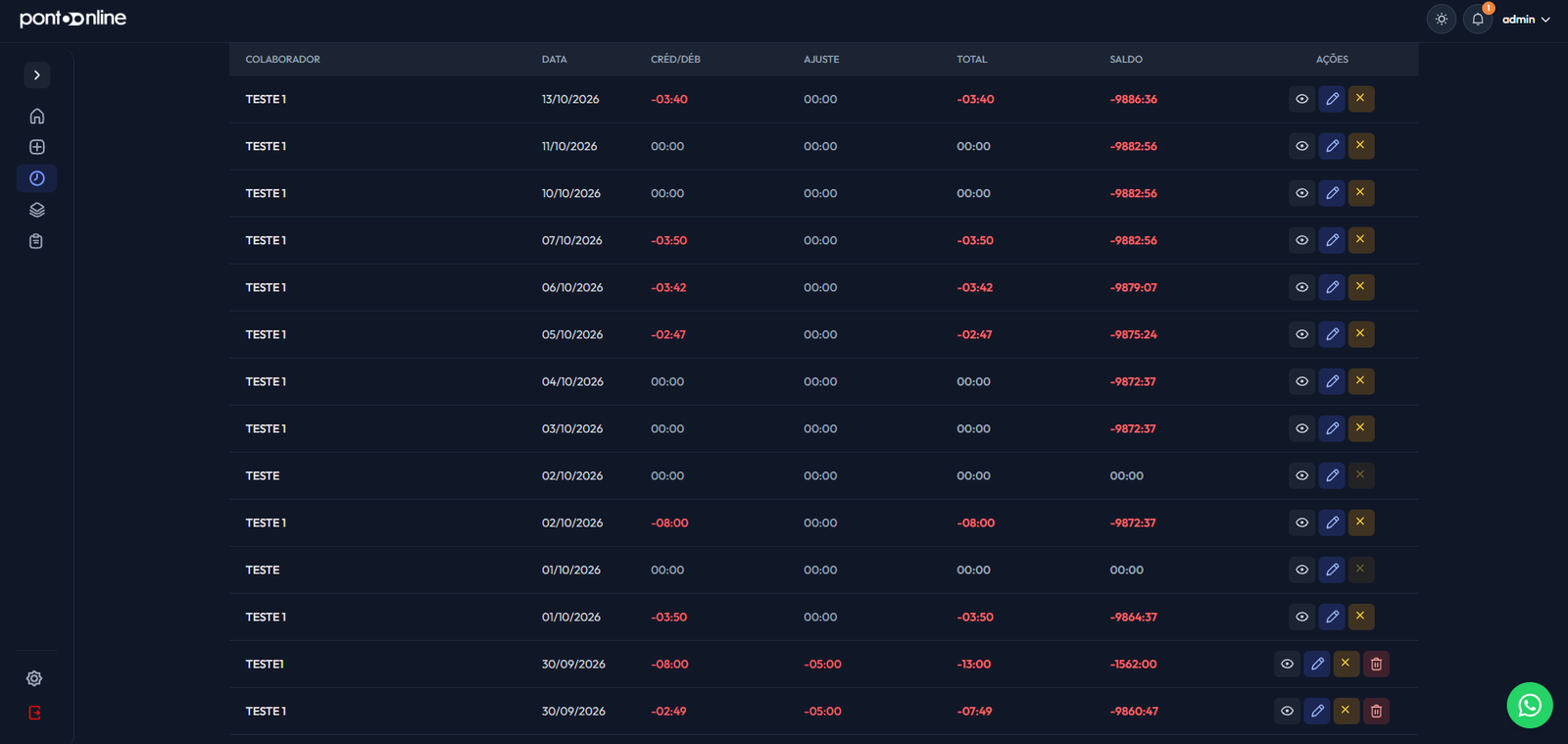Edit the row with total -07:49
Image resolution: width=1568 pixels, height=744 pixels.
pos(1317,711)
